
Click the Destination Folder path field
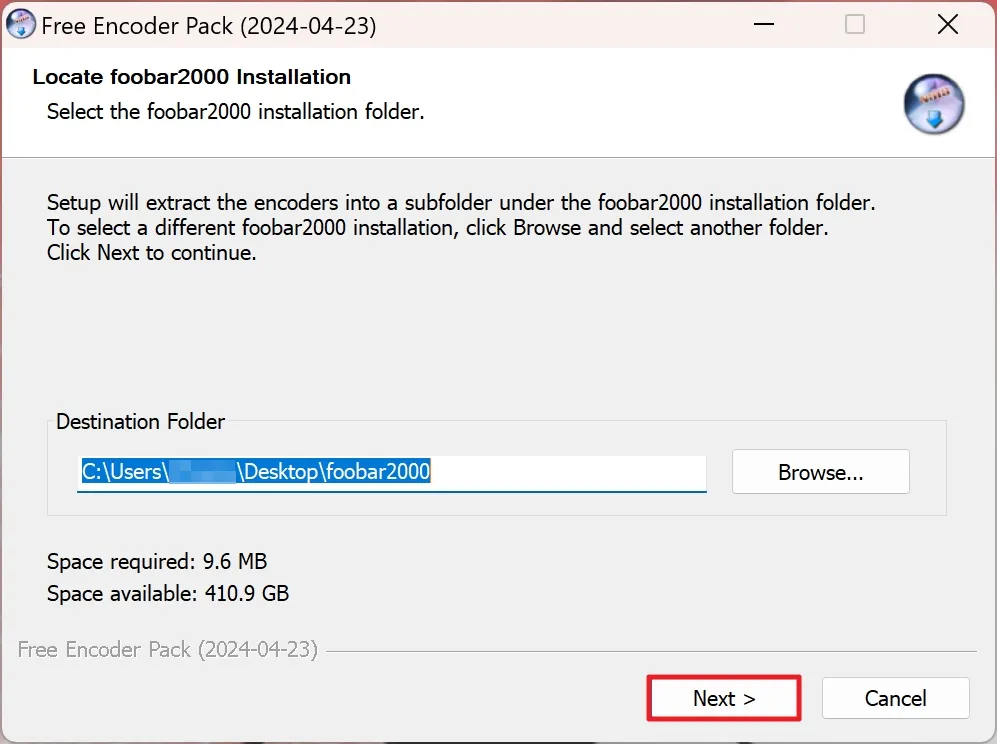pos(392,472)
